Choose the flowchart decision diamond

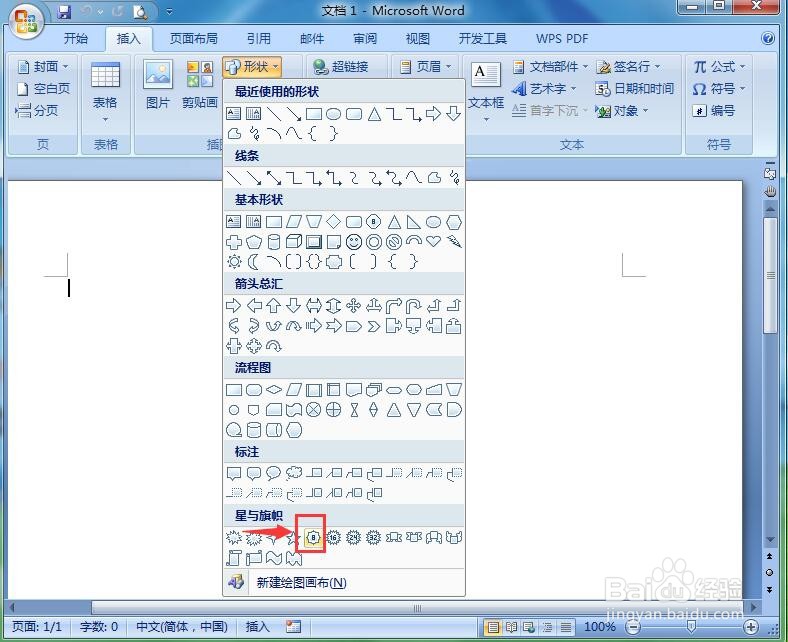click(274, 390)
